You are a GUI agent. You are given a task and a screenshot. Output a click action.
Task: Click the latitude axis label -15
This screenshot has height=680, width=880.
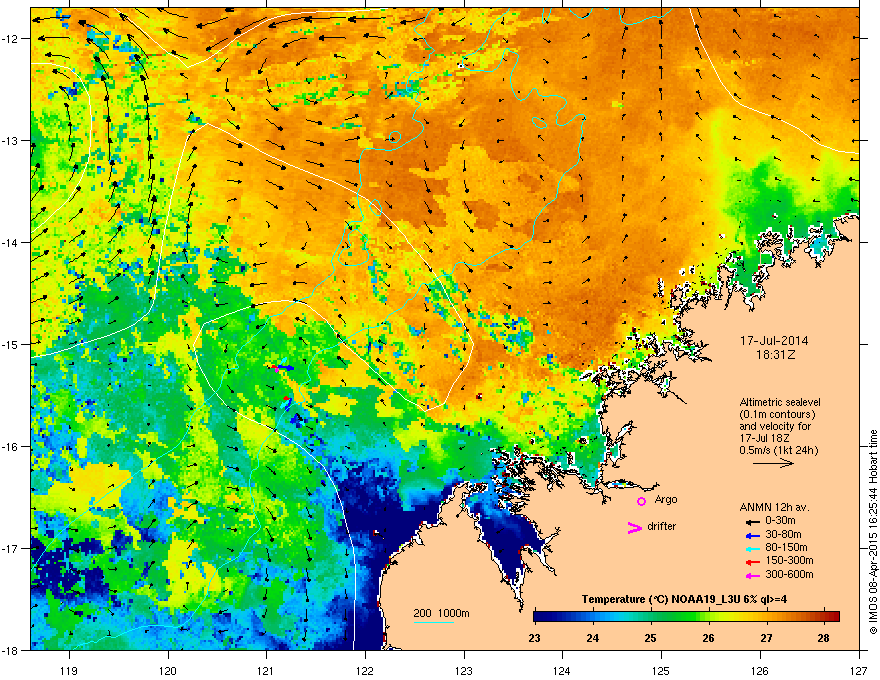12,344
